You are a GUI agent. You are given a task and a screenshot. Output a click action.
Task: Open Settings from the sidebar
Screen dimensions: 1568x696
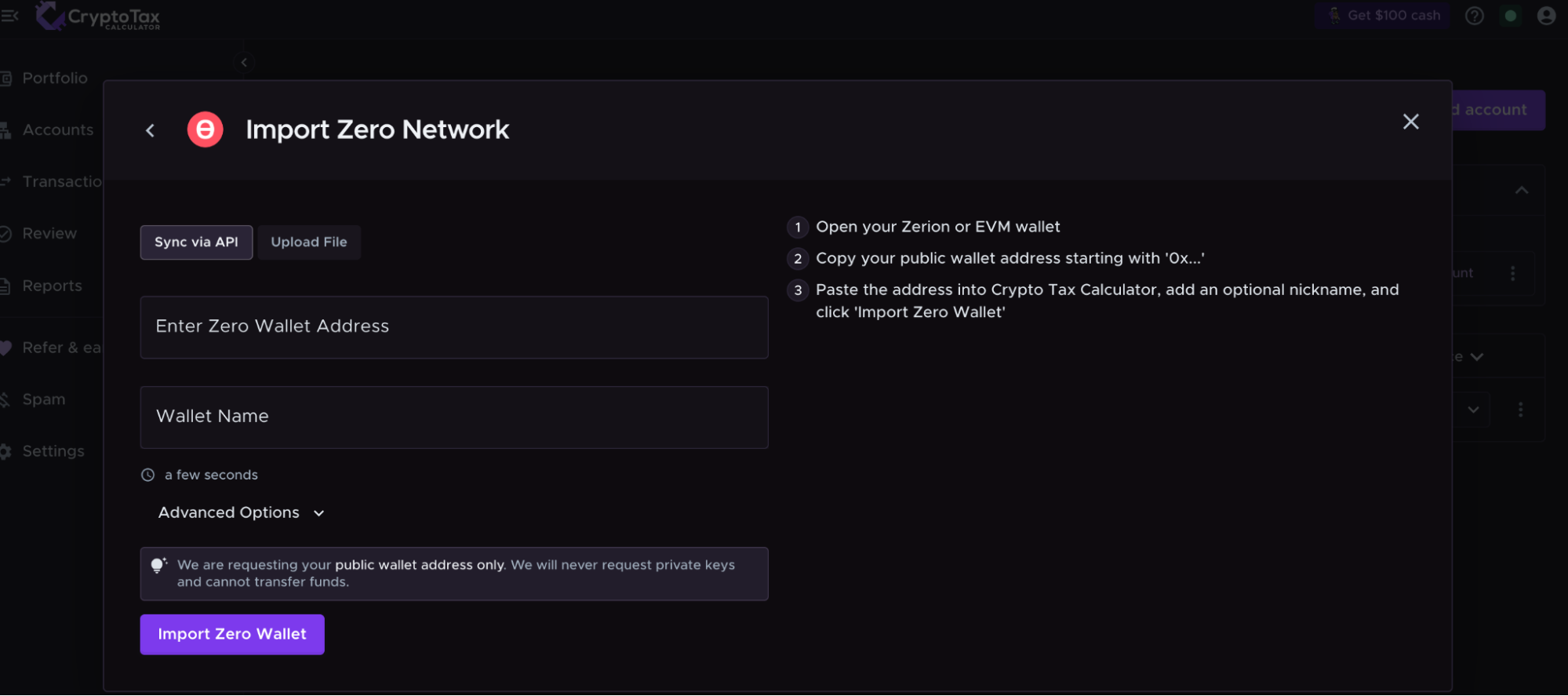tap(53, 451)
